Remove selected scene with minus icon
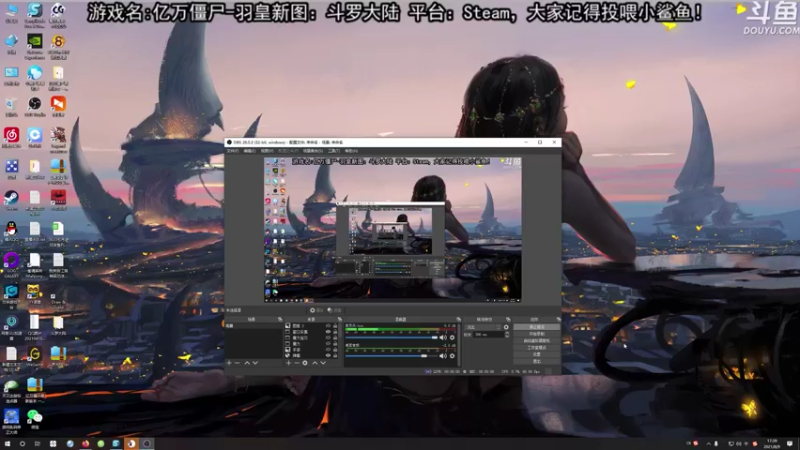 [x=237, y=363]
